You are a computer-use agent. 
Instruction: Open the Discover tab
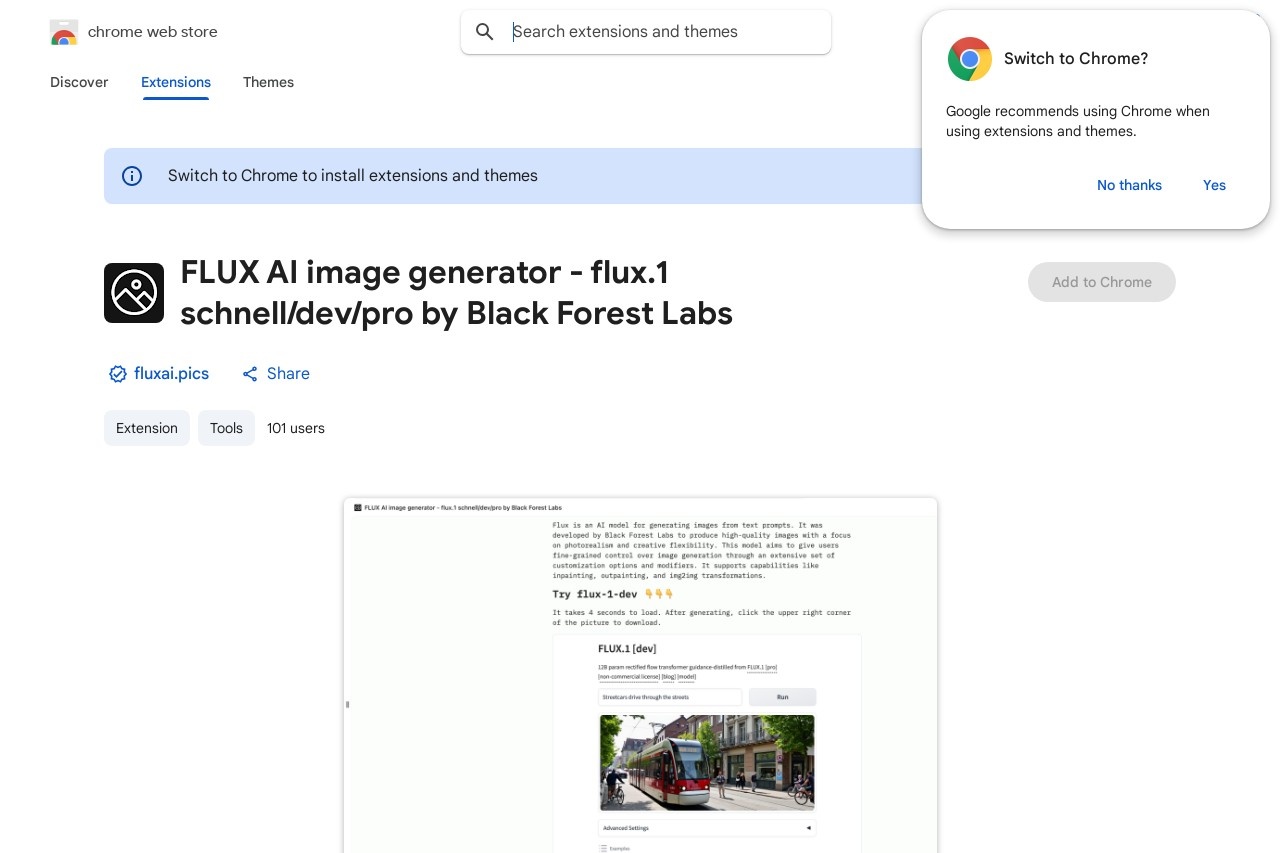click(x=79, y=82)
